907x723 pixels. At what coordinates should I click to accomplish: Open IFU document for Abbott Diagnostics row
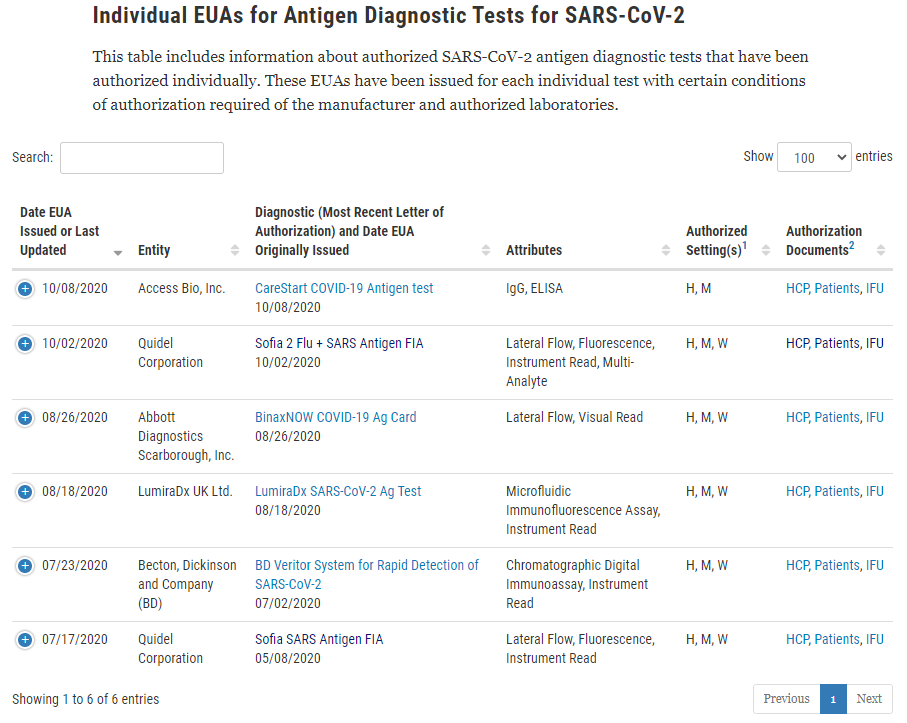[x=875, y=417]
